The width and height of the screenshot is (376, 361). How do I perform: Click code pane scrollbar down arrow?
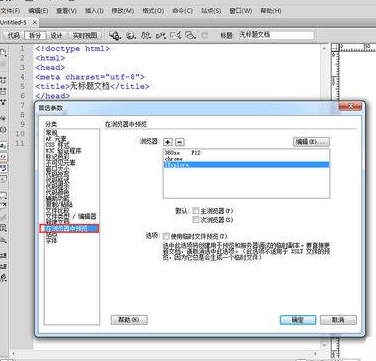coord(324,345)
